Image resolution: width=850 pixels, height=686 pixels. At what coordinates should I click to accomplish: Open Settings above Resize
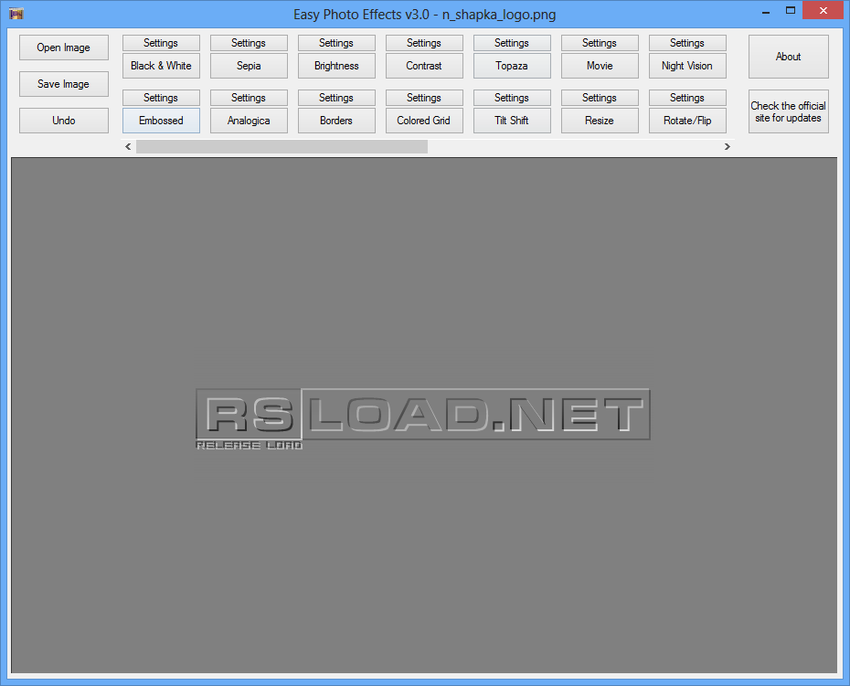600,98
